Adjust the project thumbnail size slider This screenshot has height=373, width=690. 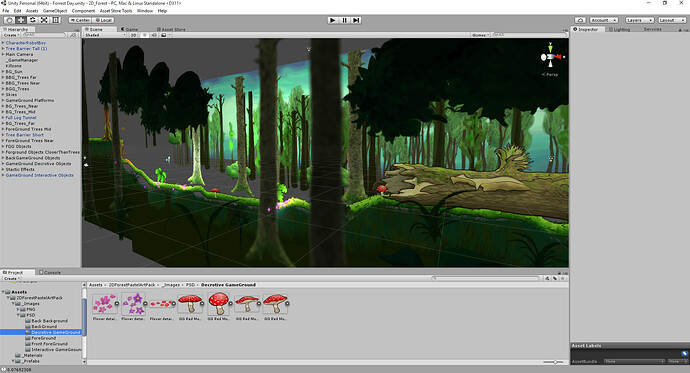click(x=554, y=362)
